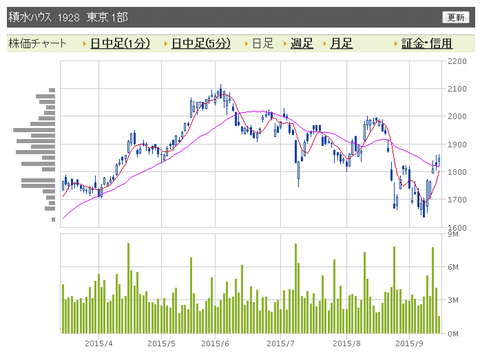The image size is (480, 360).
Task: Click the 0M volume axis label
Action: click(x=453, y=334)
